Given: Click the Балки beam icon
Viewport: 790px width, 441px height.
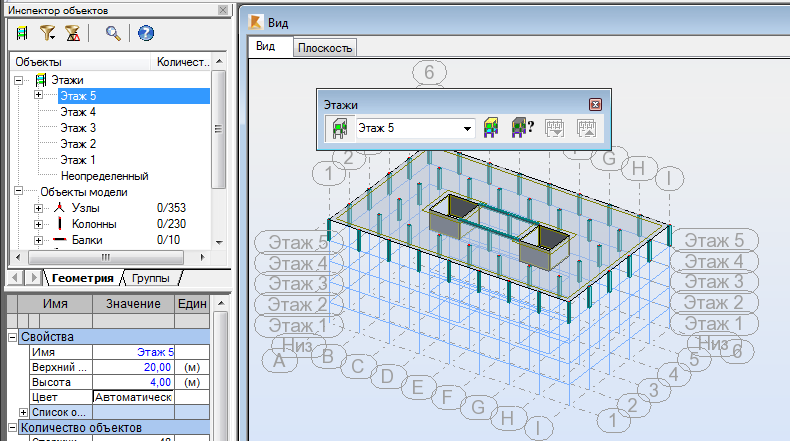Looking at the screenshot, I should pyautogui.click(x=59, y=240).
